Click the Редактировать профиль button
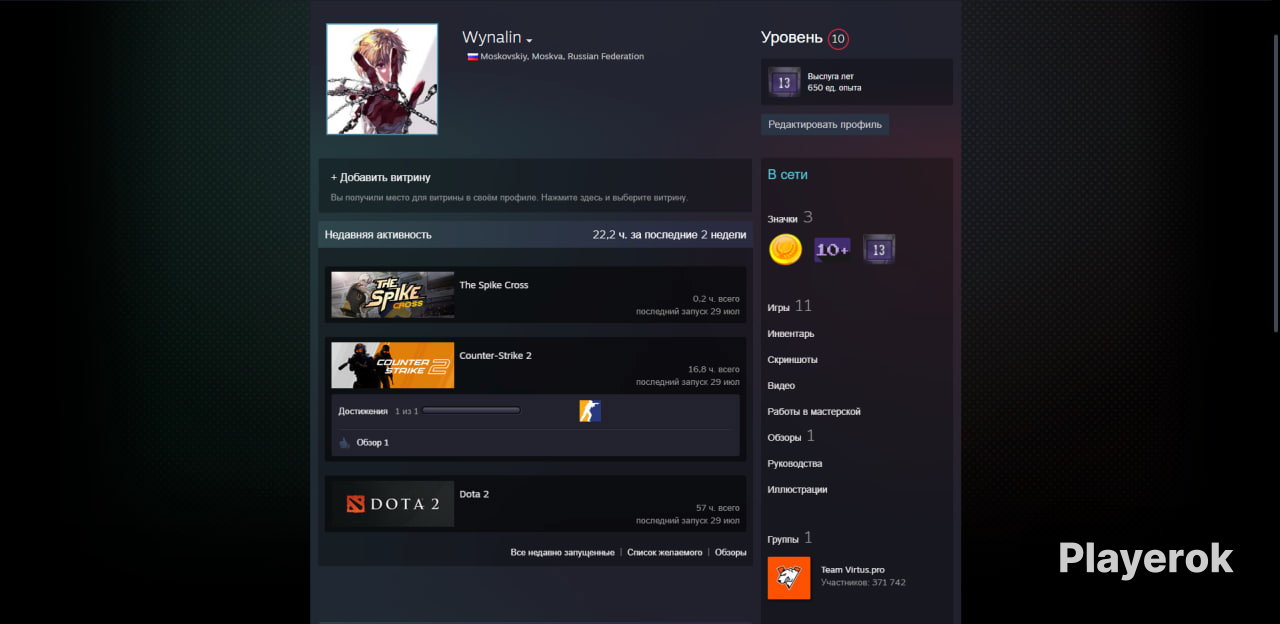 825,125
